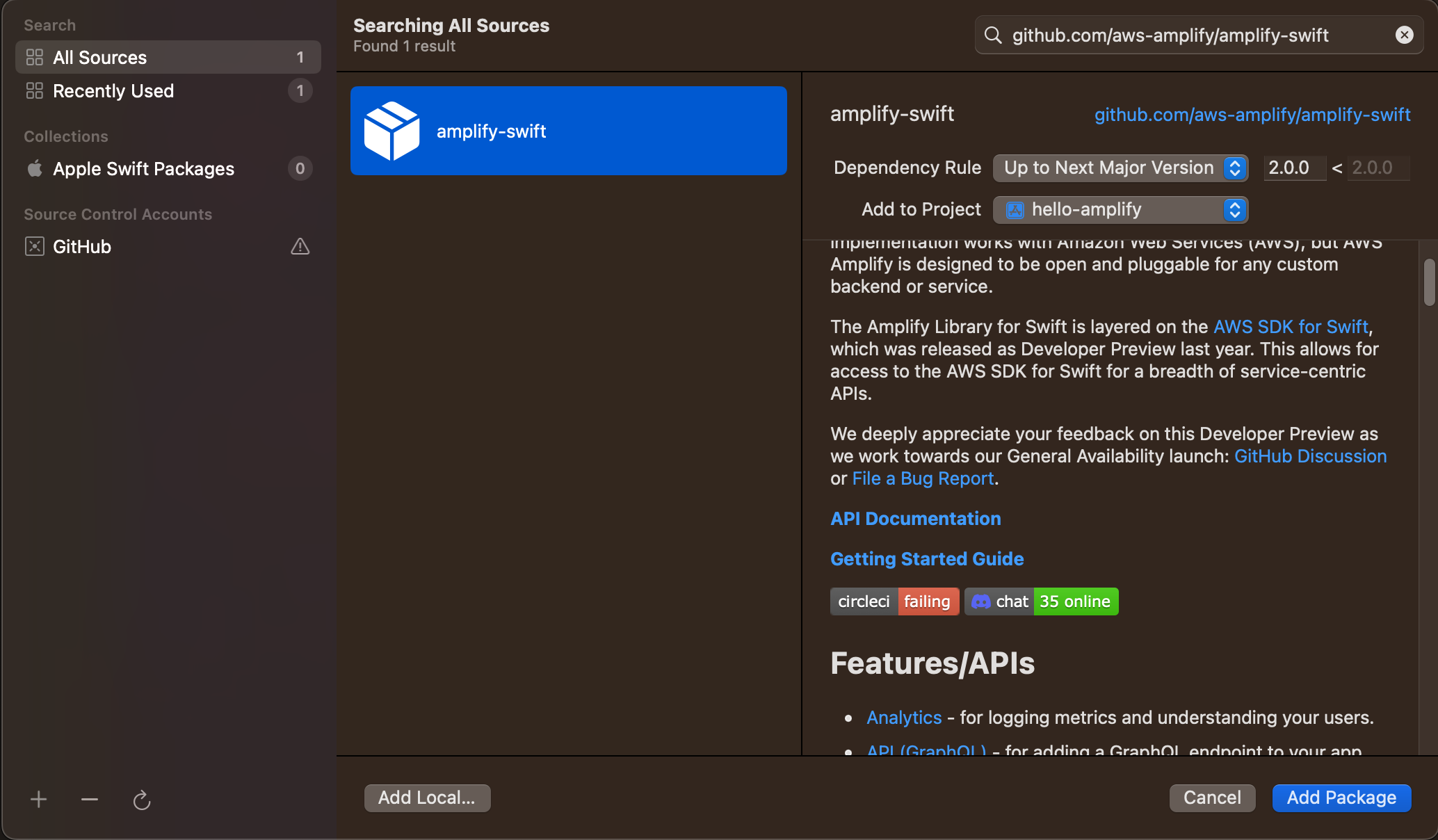
Task: Click the Add to Project label
Action: click(921, 209)
